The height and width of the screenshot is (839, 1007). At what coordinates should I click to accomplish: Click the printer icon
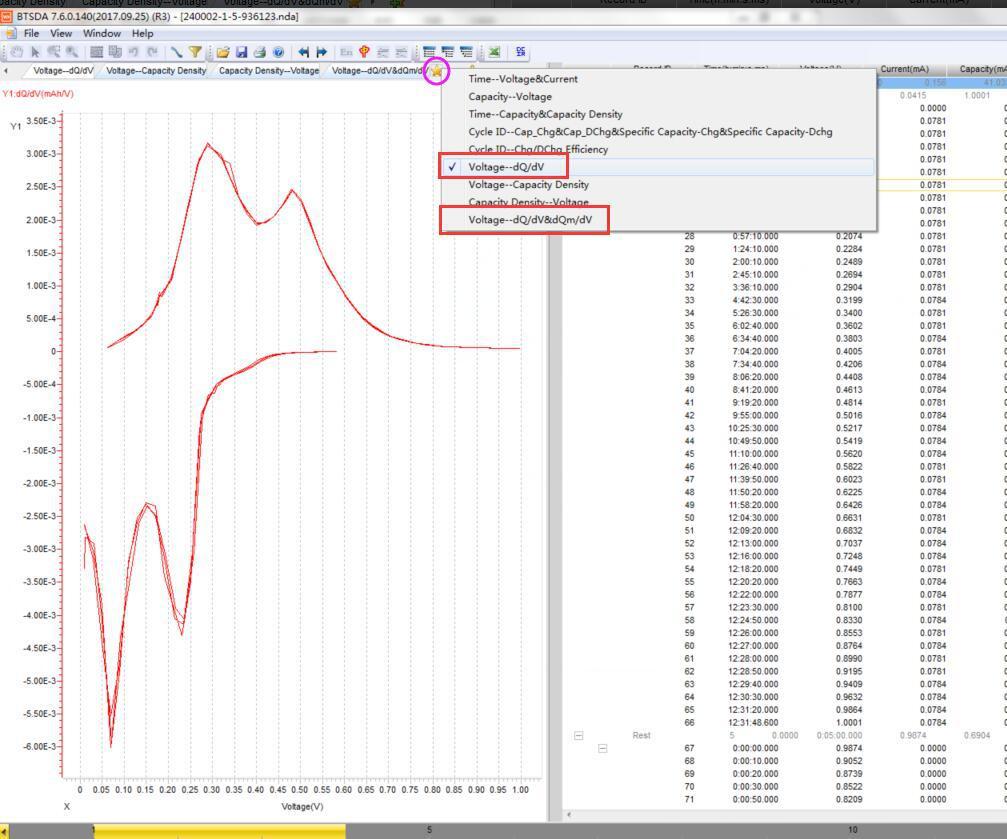[259, 52]
